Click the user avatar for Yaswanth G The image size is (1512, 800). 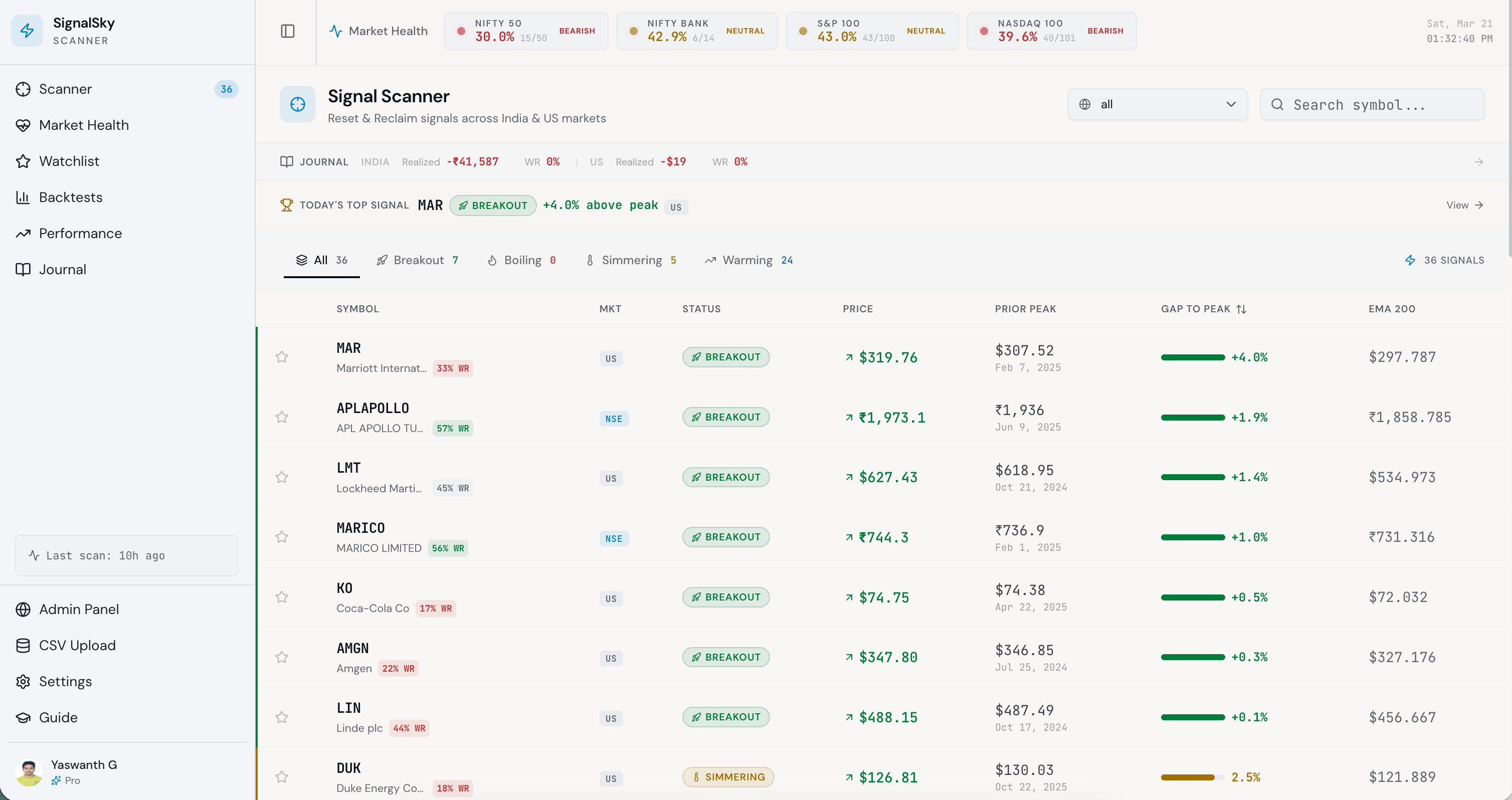tap(29, 772)
